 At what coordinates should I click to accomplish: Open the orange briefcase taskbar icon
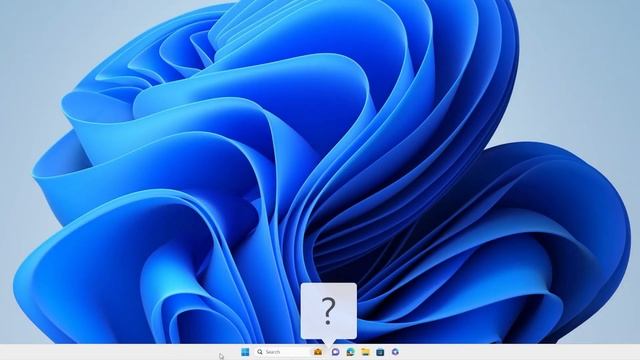click(x=318, y=352)
